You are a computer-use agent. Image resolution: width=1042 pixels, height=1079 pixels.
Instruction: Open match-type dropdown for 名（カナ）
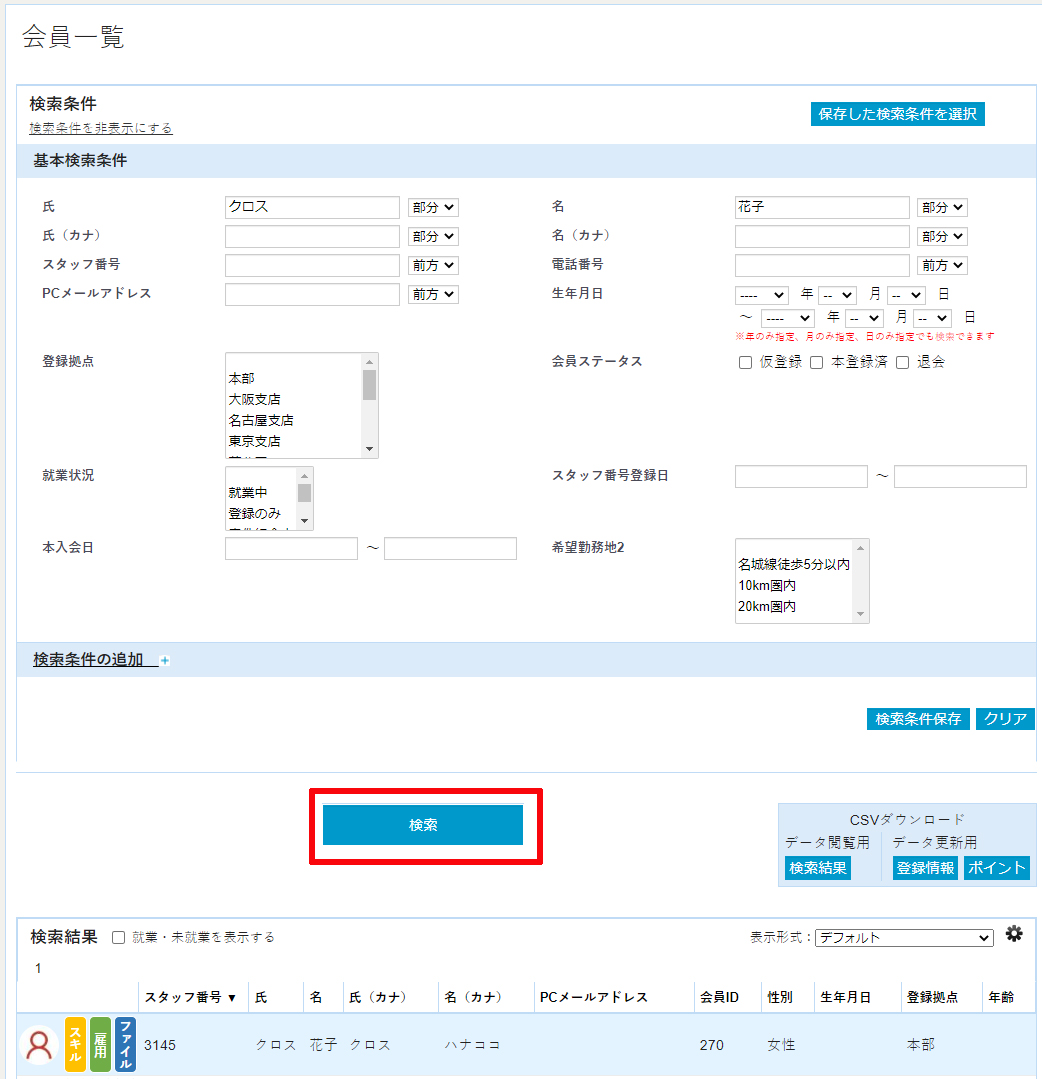(942, 236)
